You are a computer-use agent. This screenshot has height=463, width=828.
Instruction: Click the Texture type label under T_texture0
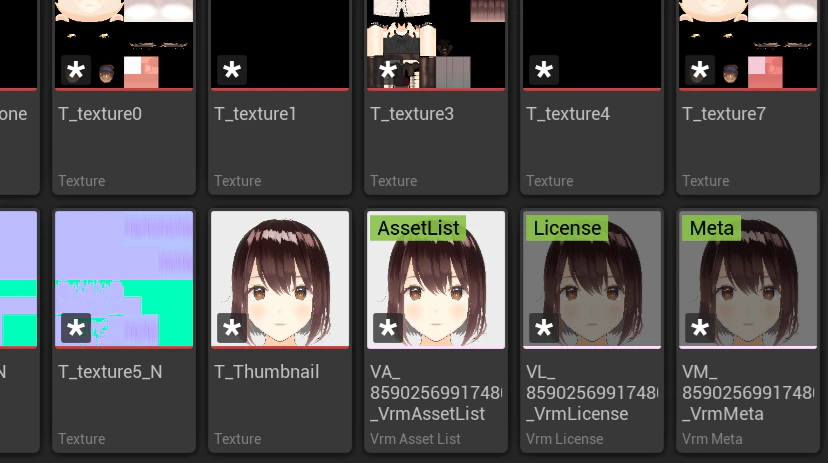coord(82,181)
